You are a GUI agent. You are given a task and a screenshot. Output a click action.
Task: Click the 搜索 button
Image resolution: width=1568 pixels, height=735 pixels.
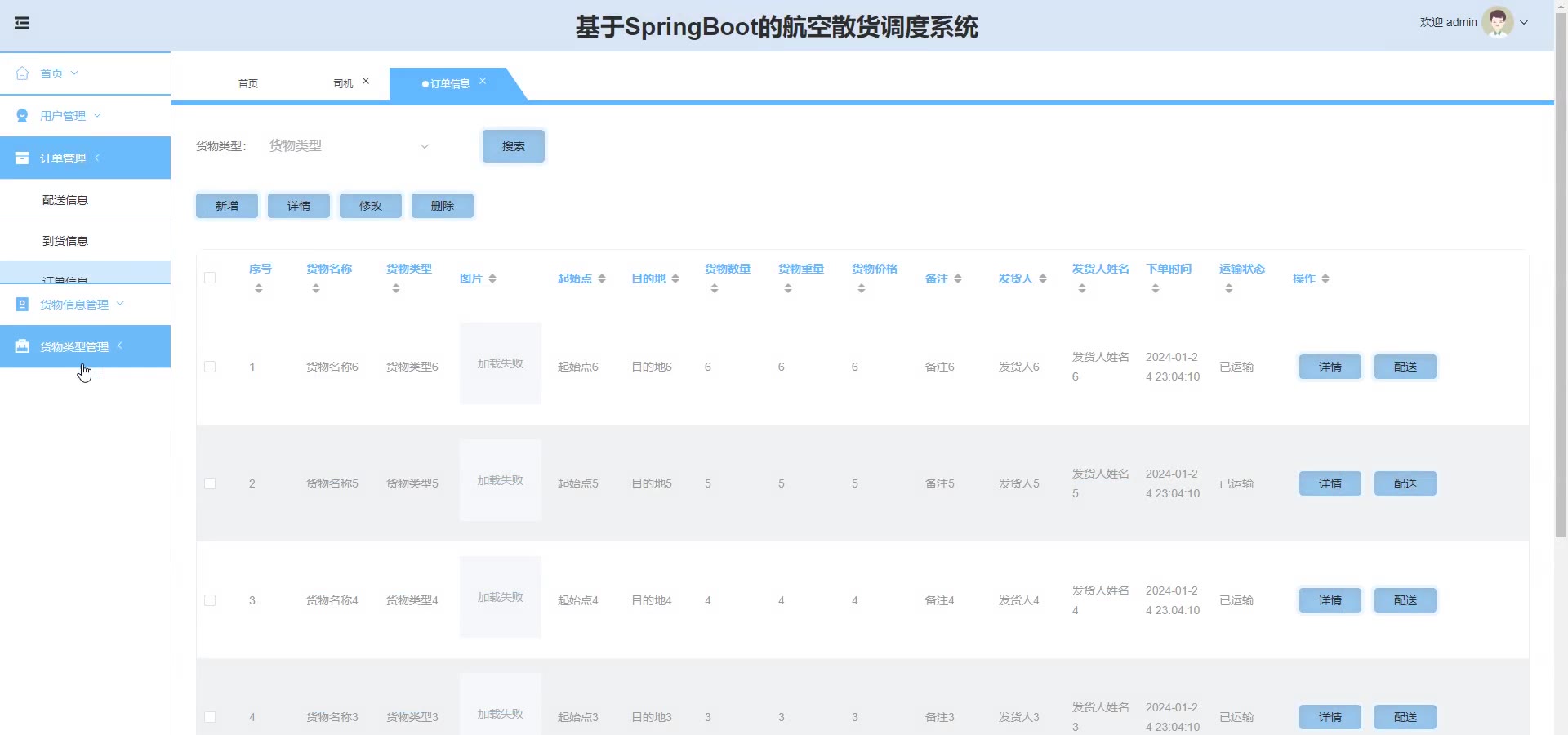pos(514,146)
